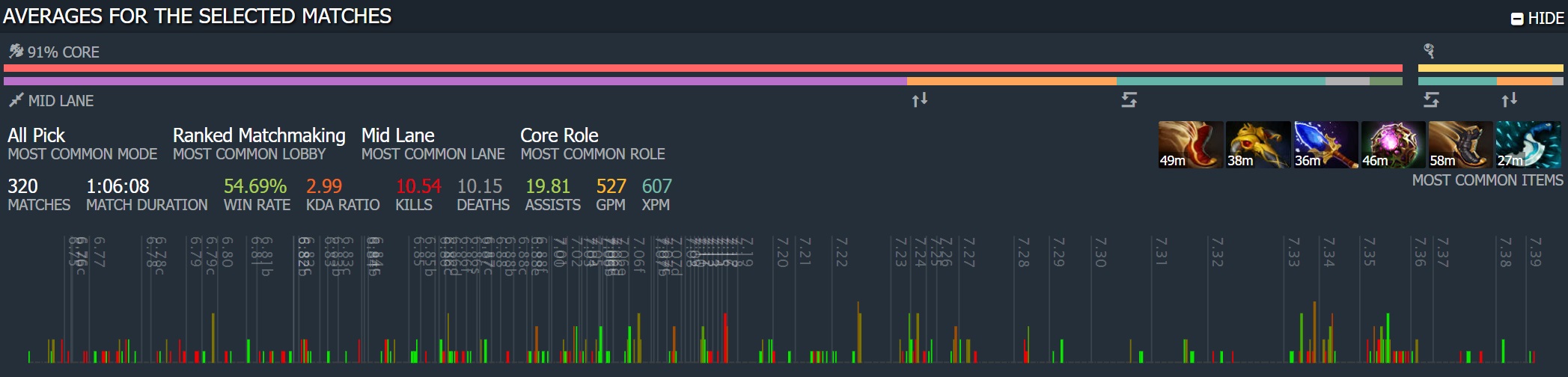Open the dark boots item labeled 58m
Screen dimensions: 1568x377
pos(1460,144)
